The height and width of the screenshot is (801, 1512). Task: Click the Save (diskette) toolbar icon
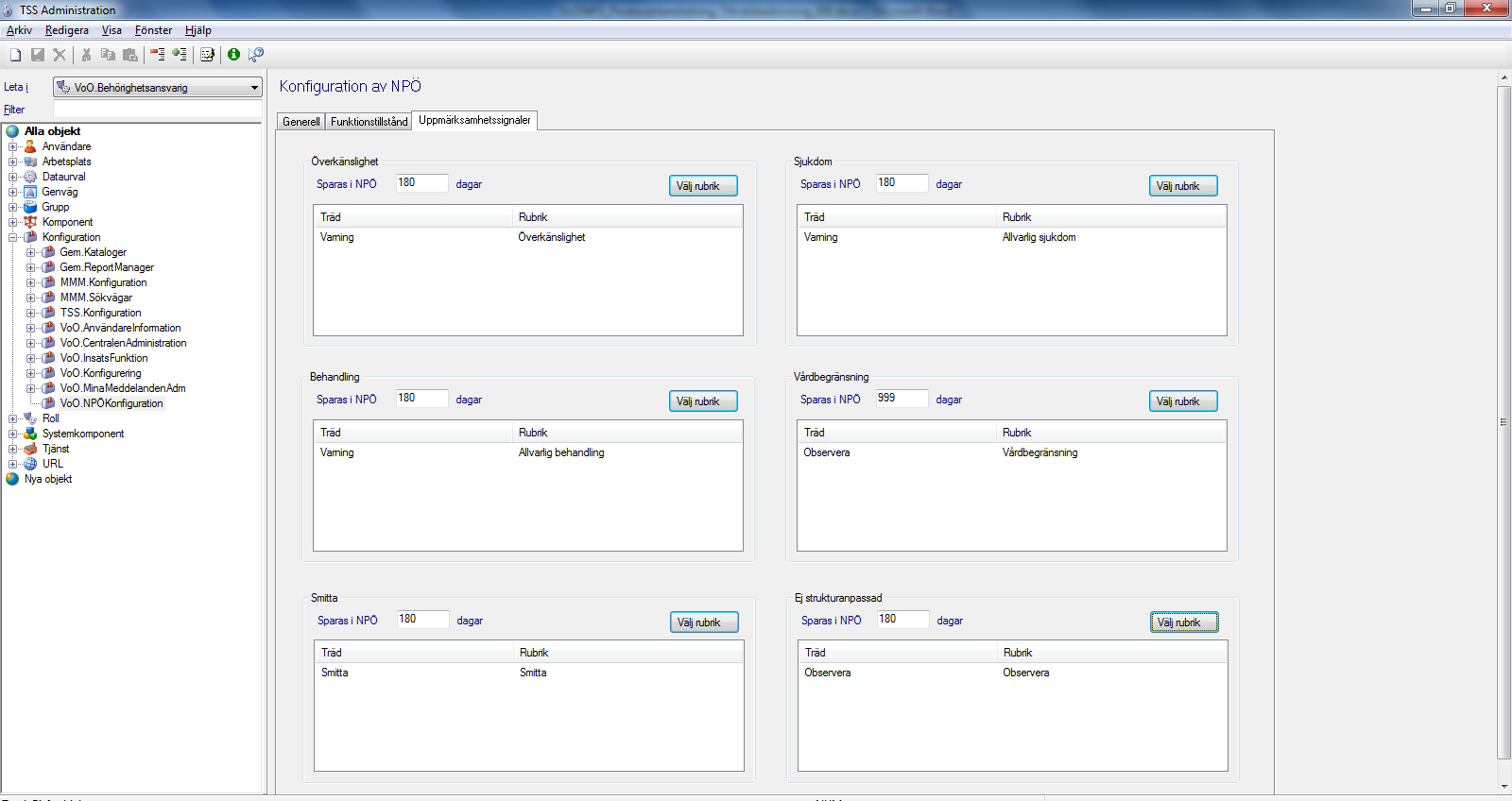pos(38,55)
